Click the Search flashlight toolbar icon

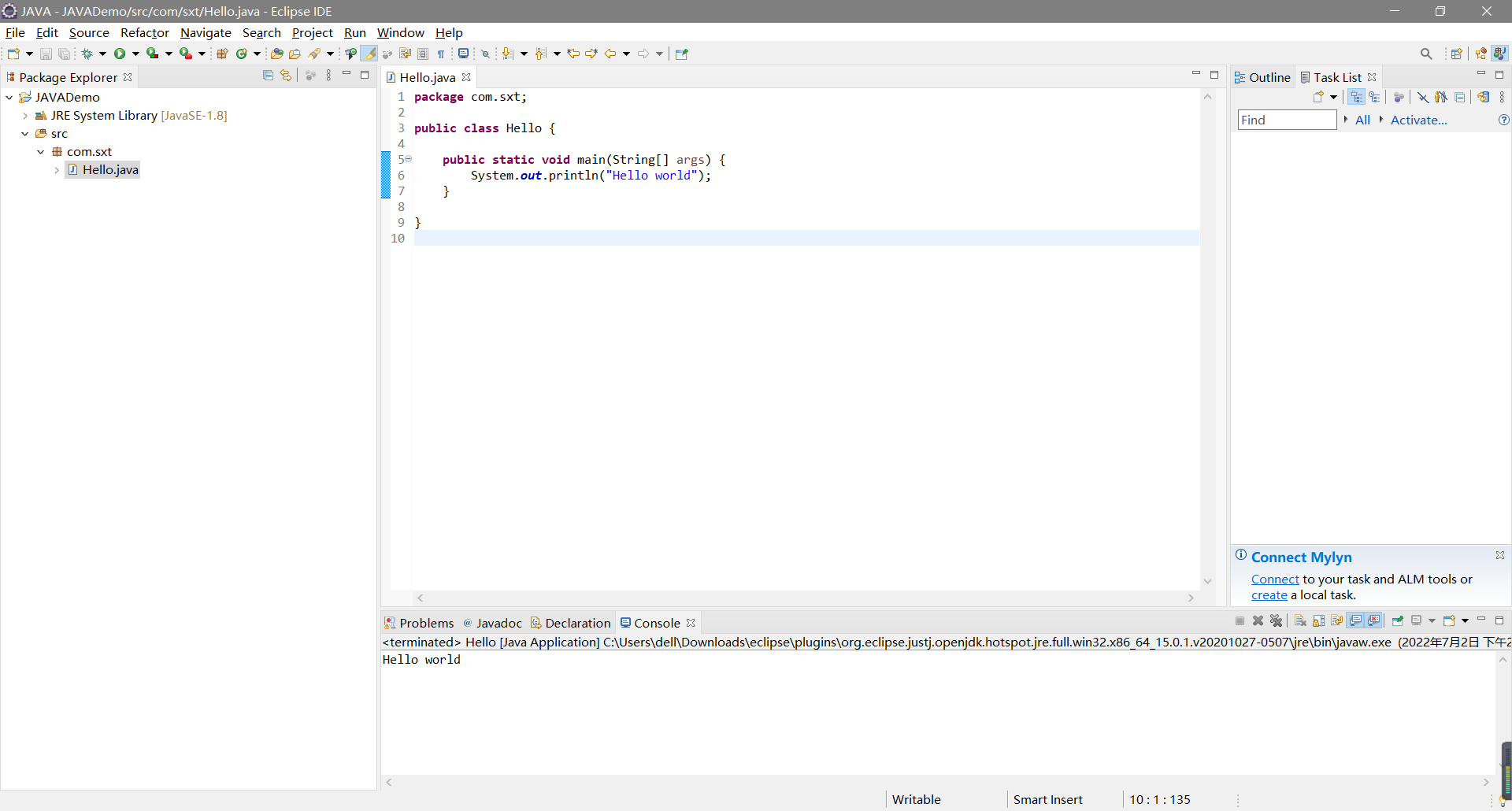(x=314, y=54)
